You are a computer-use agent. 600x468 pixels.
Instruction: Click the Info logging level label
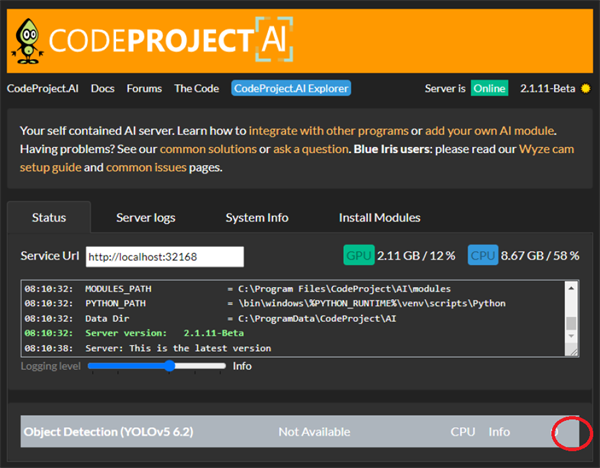click(x=242, y=366)
